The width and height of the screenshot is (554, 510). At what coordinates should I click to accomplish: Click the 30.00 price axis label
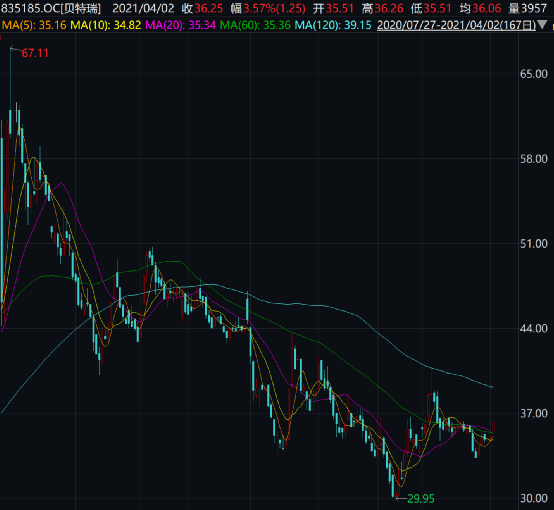pos(534,498)
